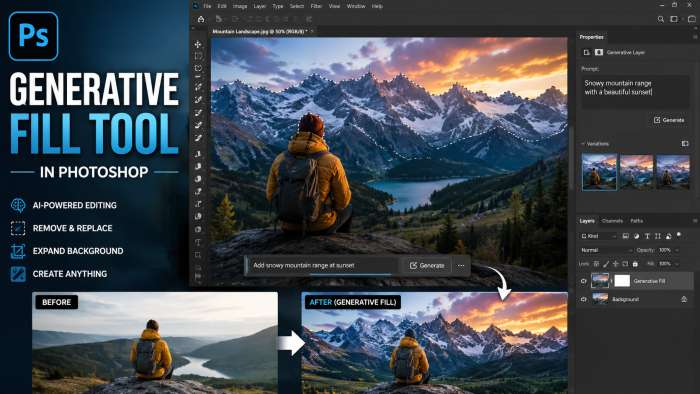Open the View menu

point(334,6)
